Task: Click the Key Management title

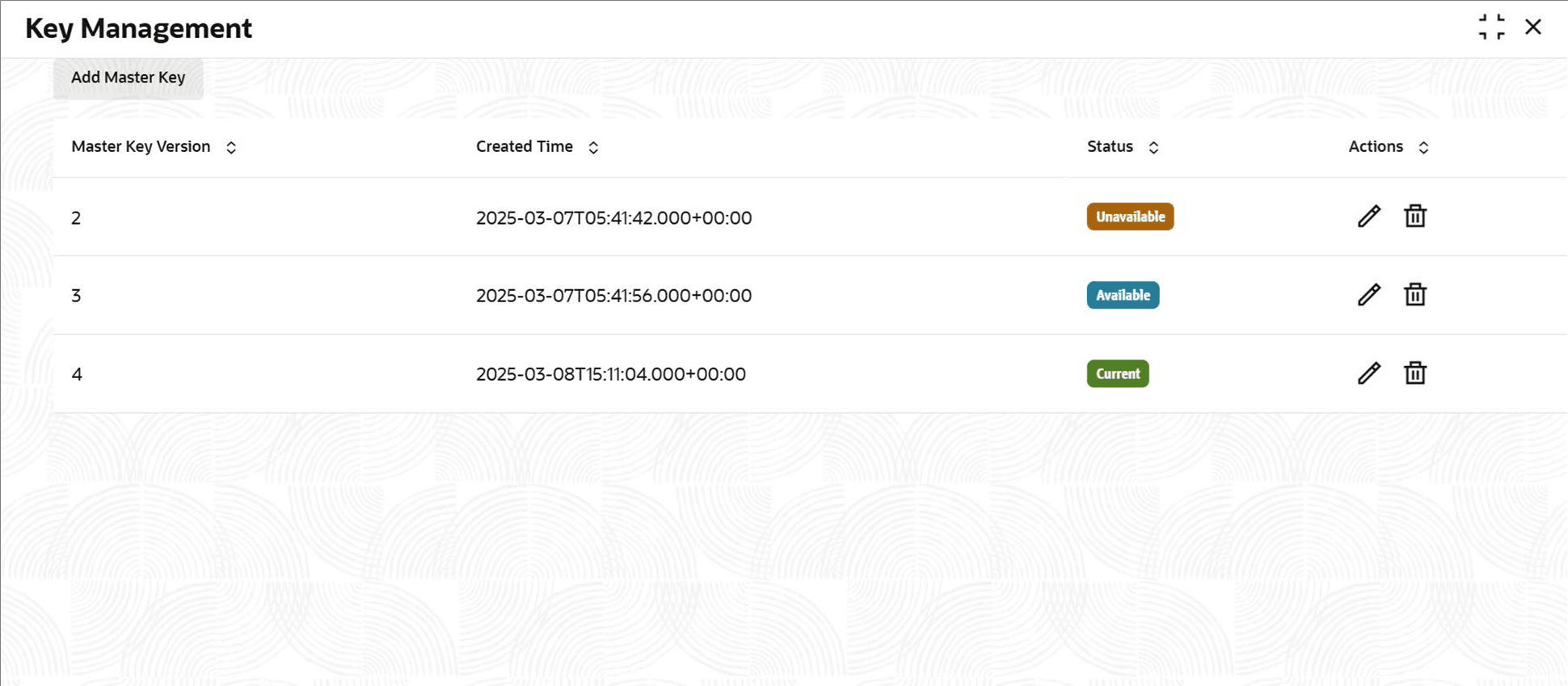Action: coord(138,28)
